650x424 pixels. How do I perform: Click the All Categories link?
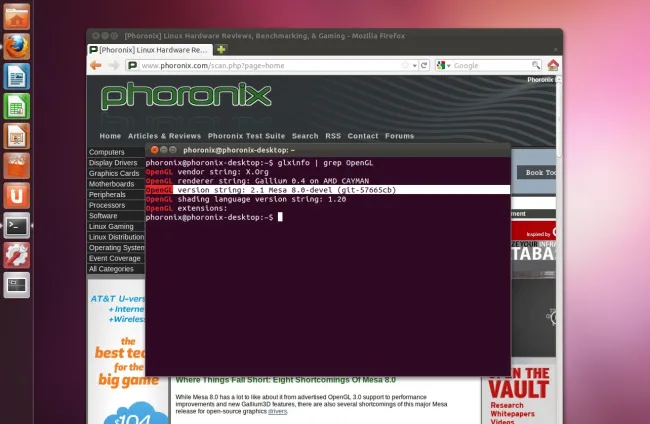(x=111, y=269)
